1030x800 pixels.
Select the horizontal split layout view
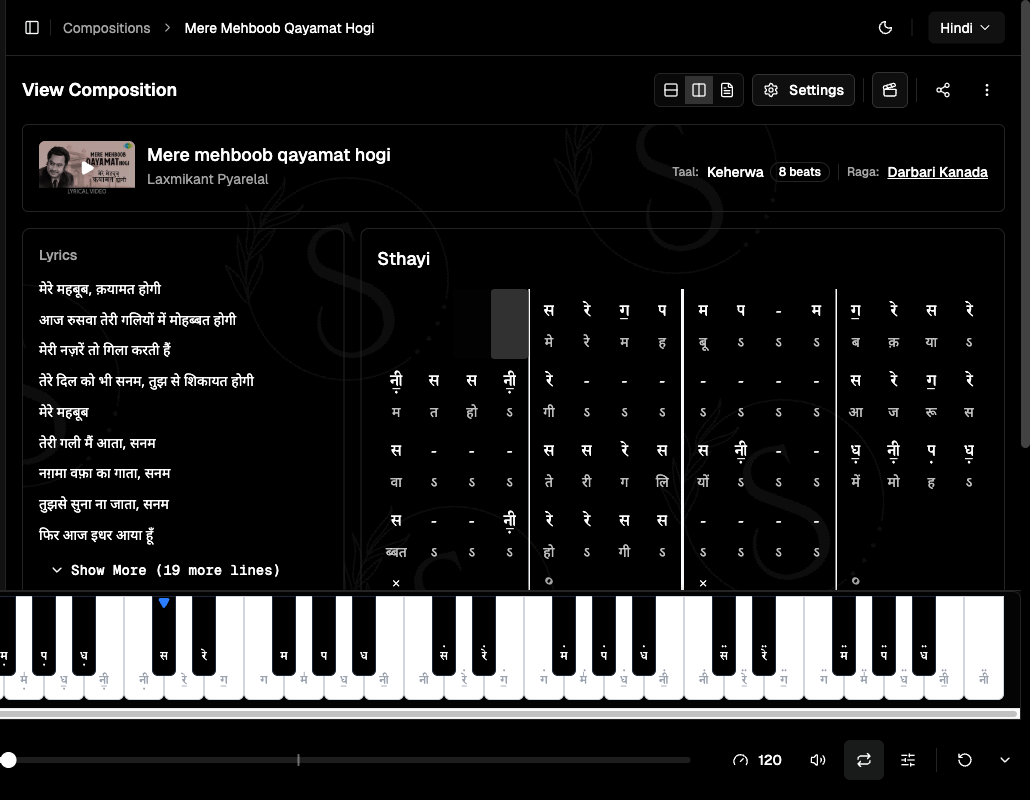coord(671,90)
